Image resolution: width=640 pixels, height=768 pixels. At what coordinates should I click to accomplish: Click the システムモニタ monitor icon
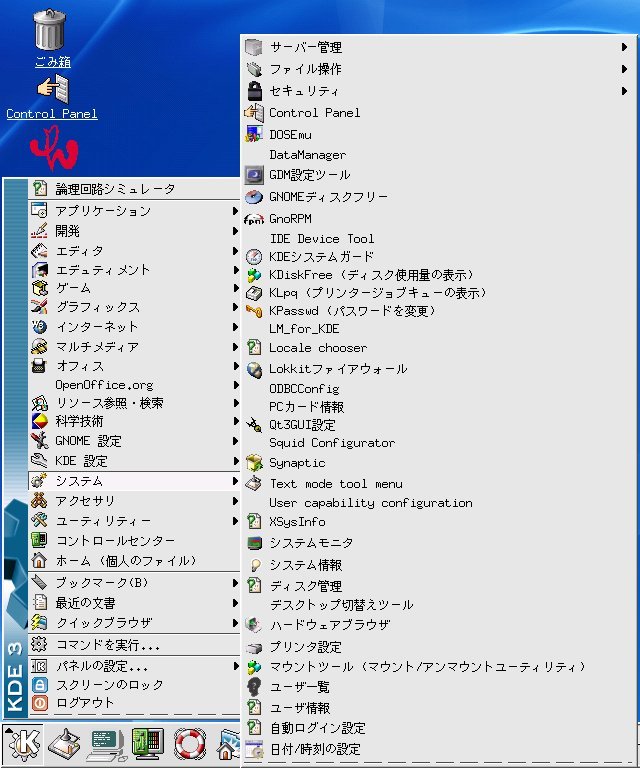[254, 543]
